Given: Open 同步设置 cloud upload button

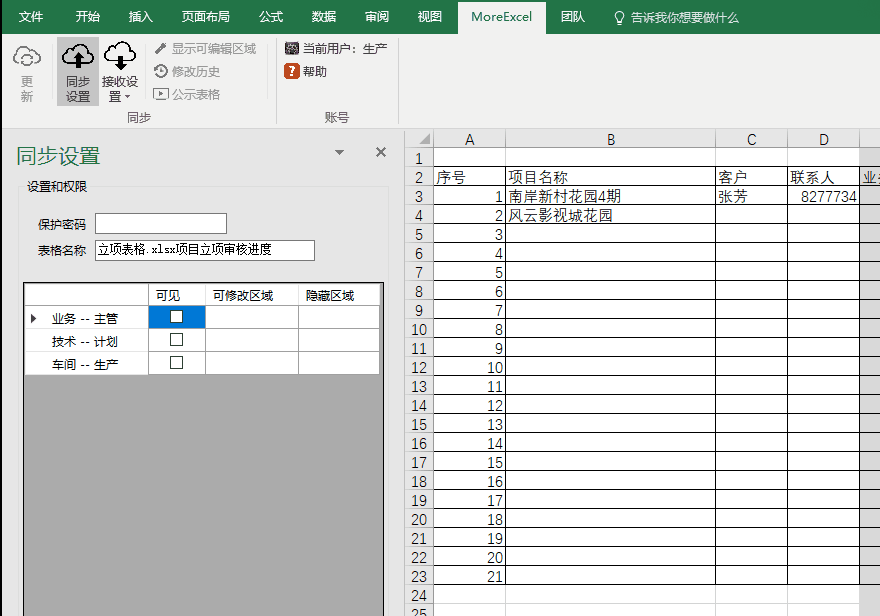Looking at the screenshot, I should click(x=77, y=71).
